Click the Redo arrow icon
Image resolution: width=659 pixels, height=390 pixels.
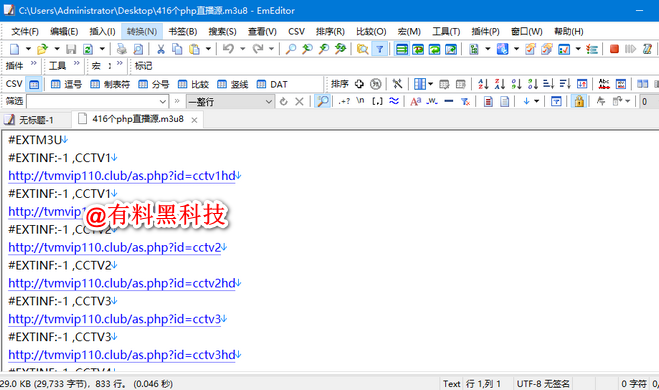258,49
